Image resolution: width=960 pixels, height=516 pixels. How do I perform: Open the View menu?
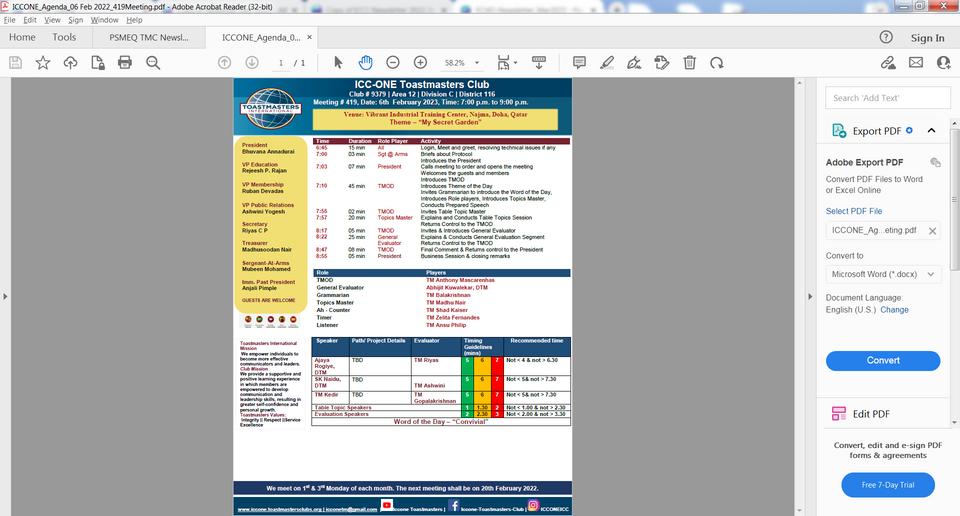click(52, 20)
